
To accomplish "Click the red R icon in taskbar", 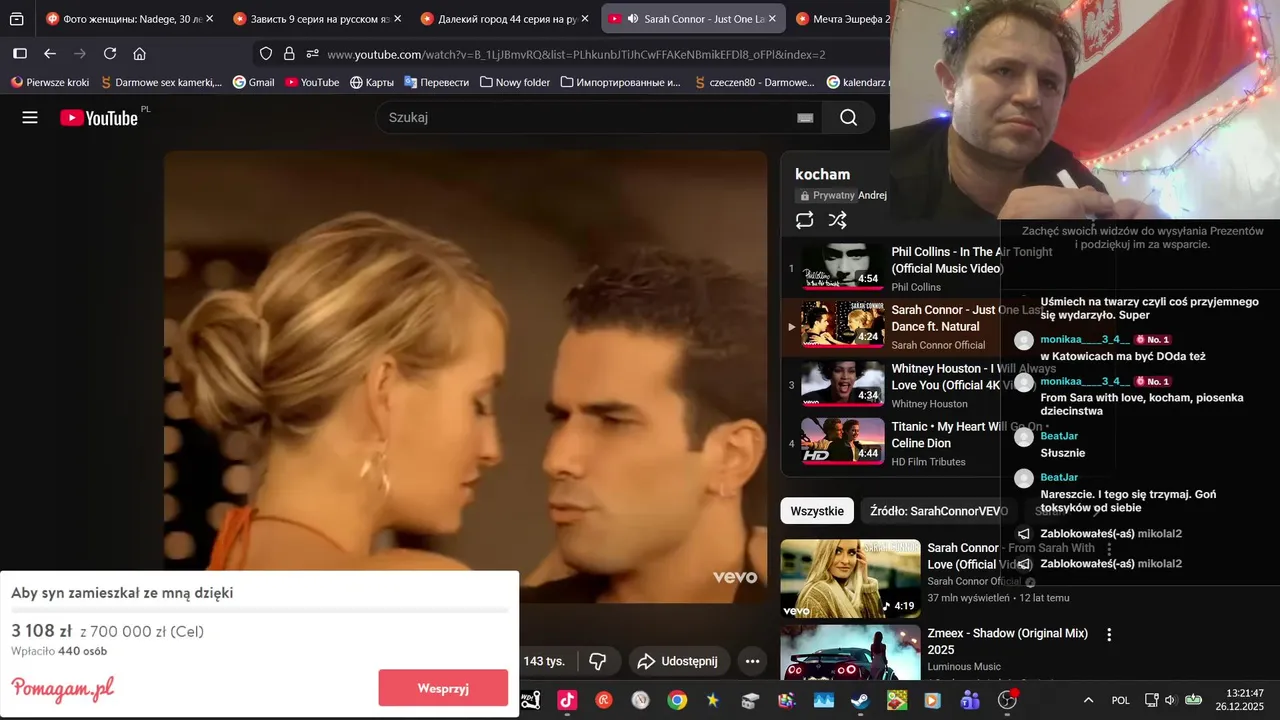I will pos(604,700).
